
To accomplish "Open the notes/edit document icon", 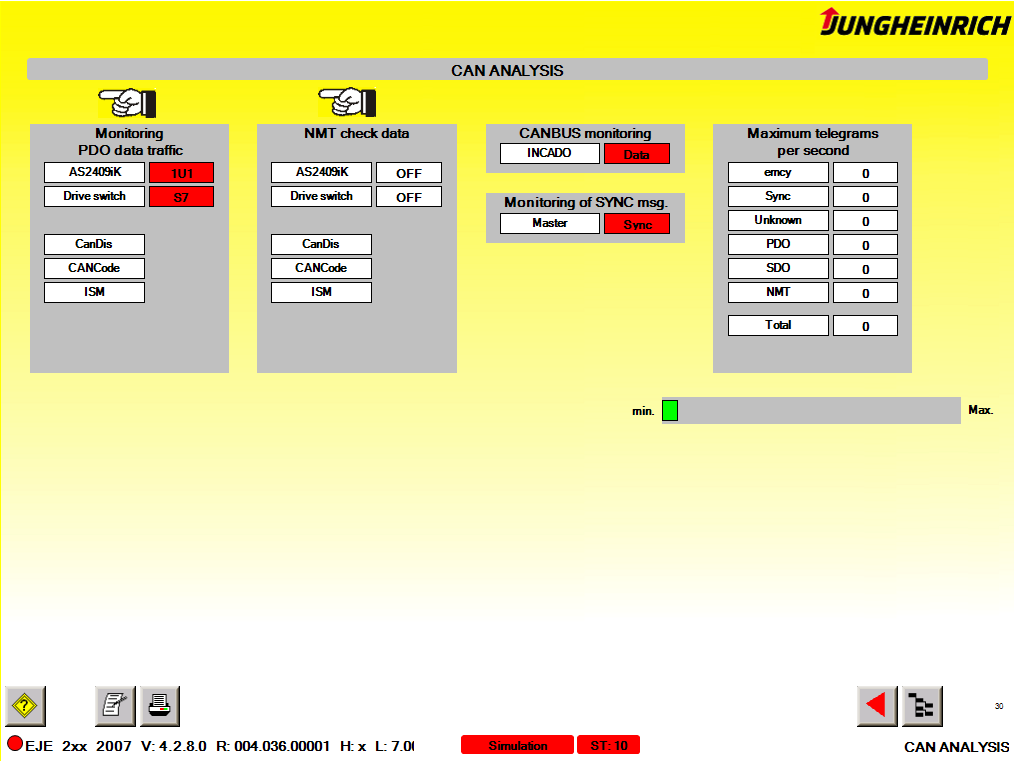I will (x=115, y=706).
